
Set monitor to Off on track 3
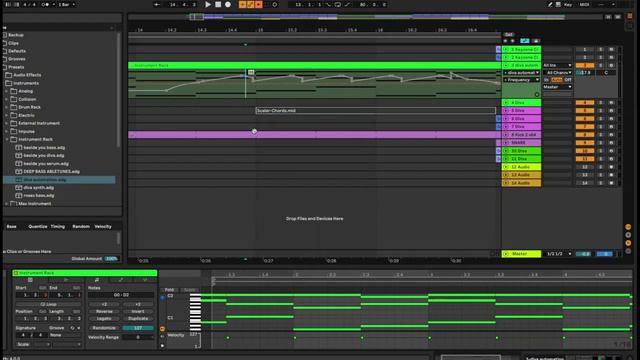[568, 80]
